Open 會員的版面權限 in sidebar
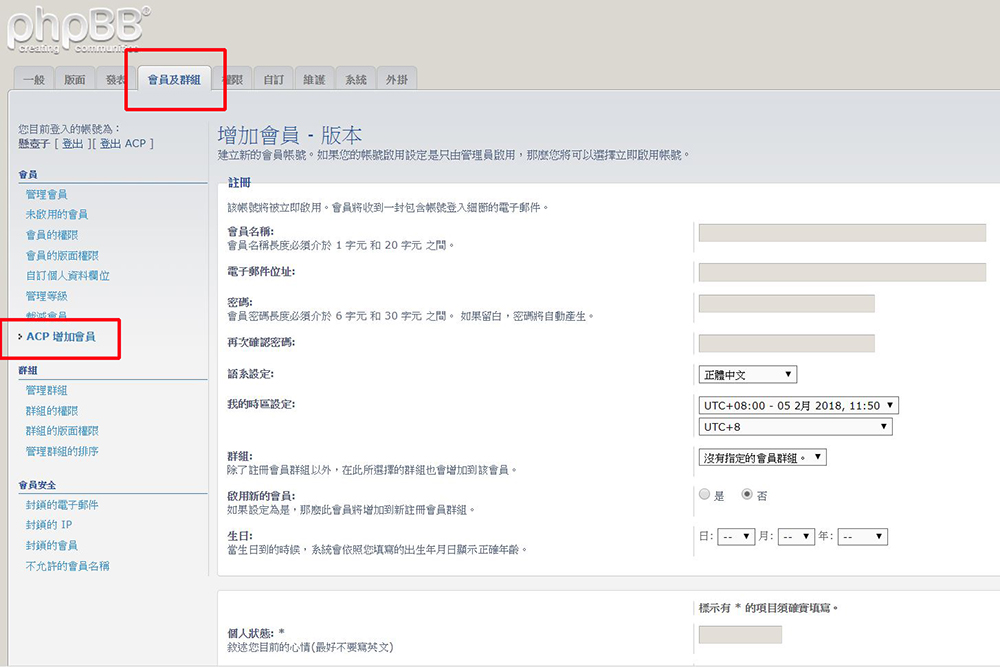1000x667 pixels. 62,255
